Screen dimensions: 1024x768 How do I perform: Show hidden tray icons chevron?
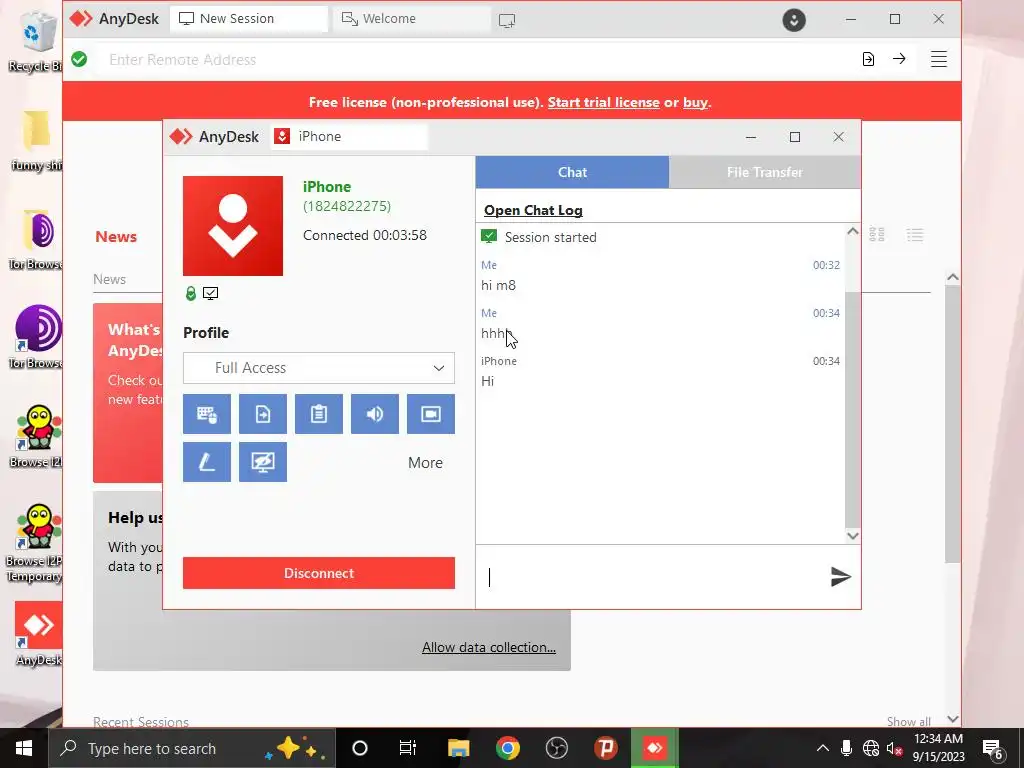[823, 748]
